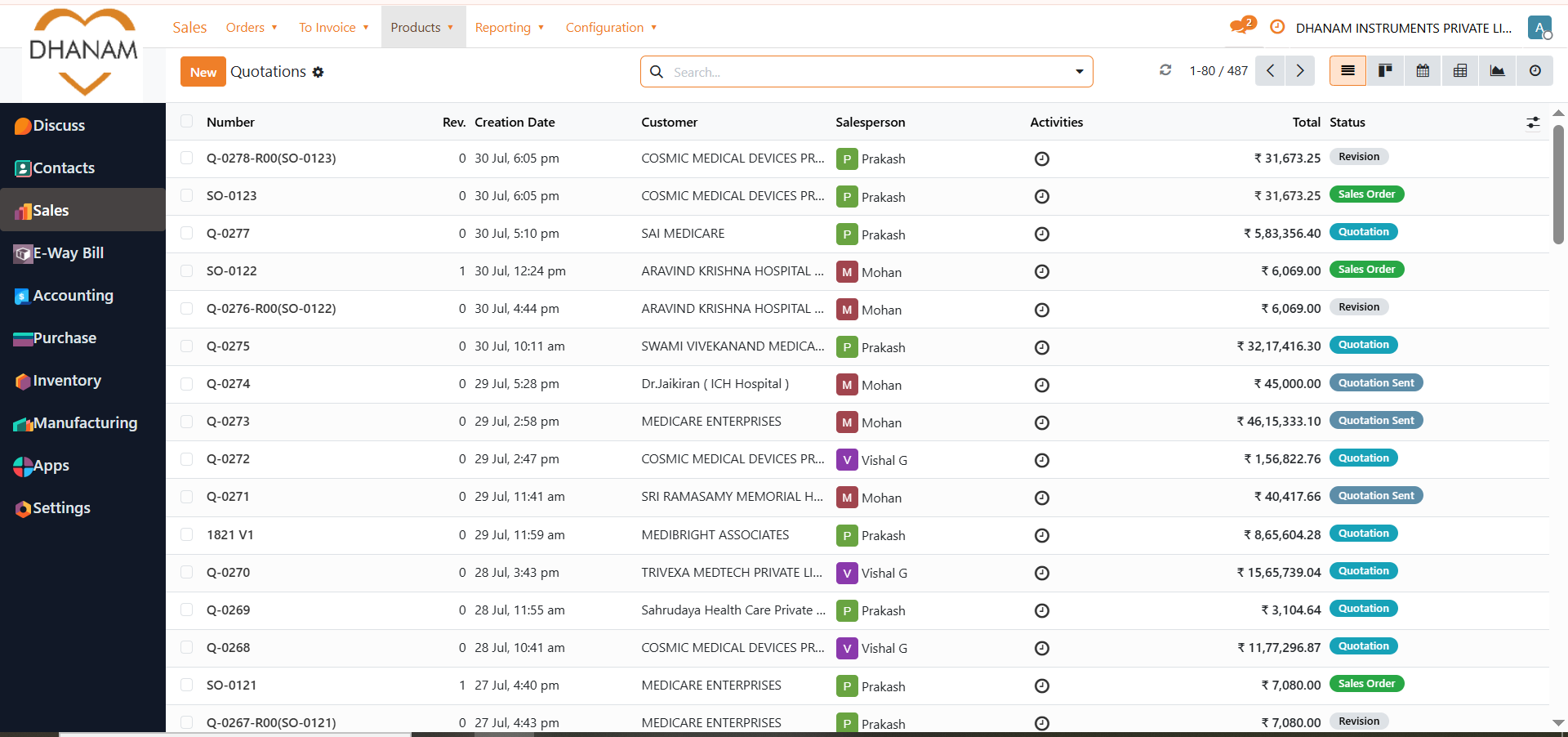The width and height of the screenshot is (1568, 737).
Task: Switch to kanban view
Action: click(1385, 71)
